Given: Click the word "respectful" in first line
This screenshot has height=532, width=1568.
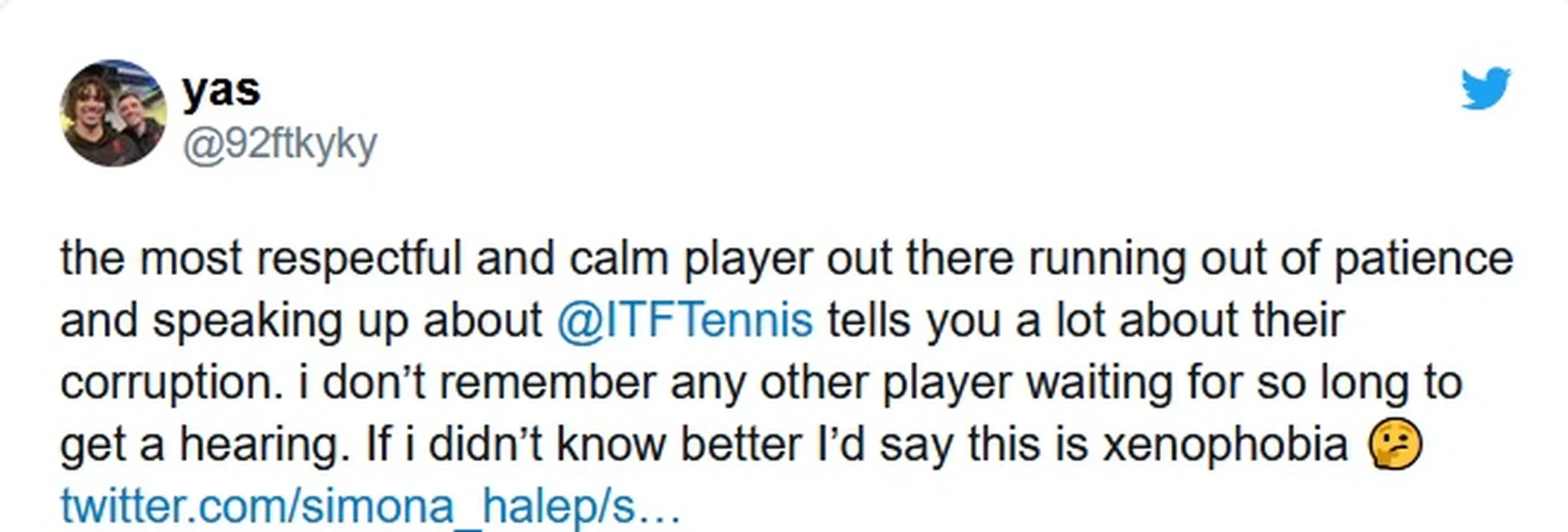Looking at the screenshot, I should [359, 258].
